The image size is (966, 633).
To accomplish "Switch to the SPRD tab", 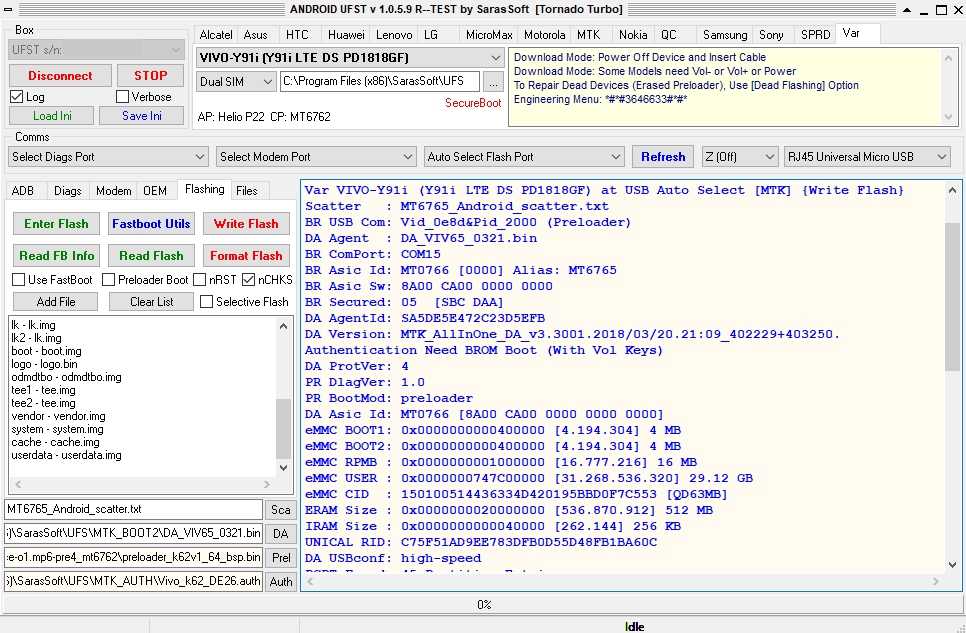I will tap(816, 35).
